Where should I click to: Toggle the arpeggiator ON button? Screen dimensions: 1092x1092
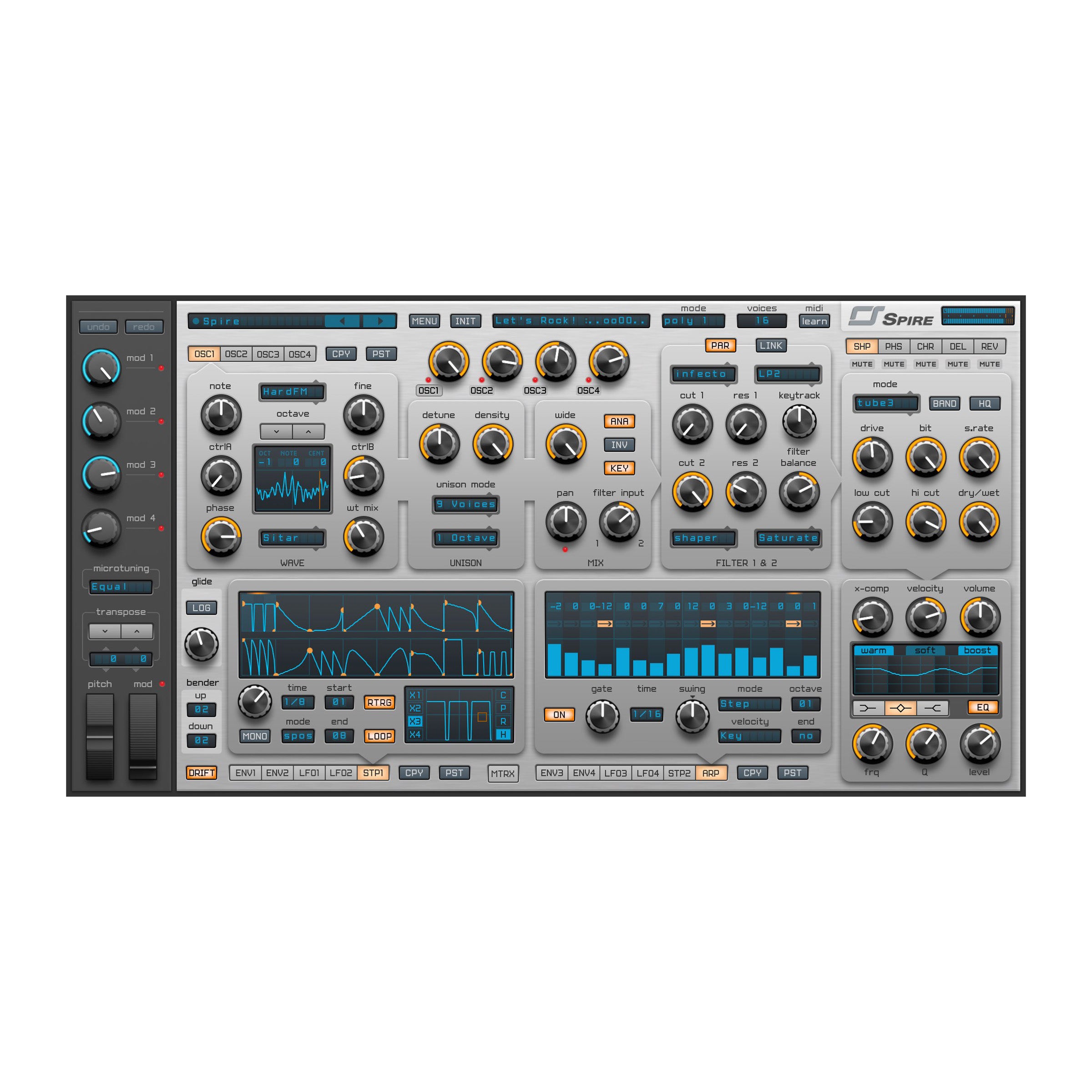559,714
